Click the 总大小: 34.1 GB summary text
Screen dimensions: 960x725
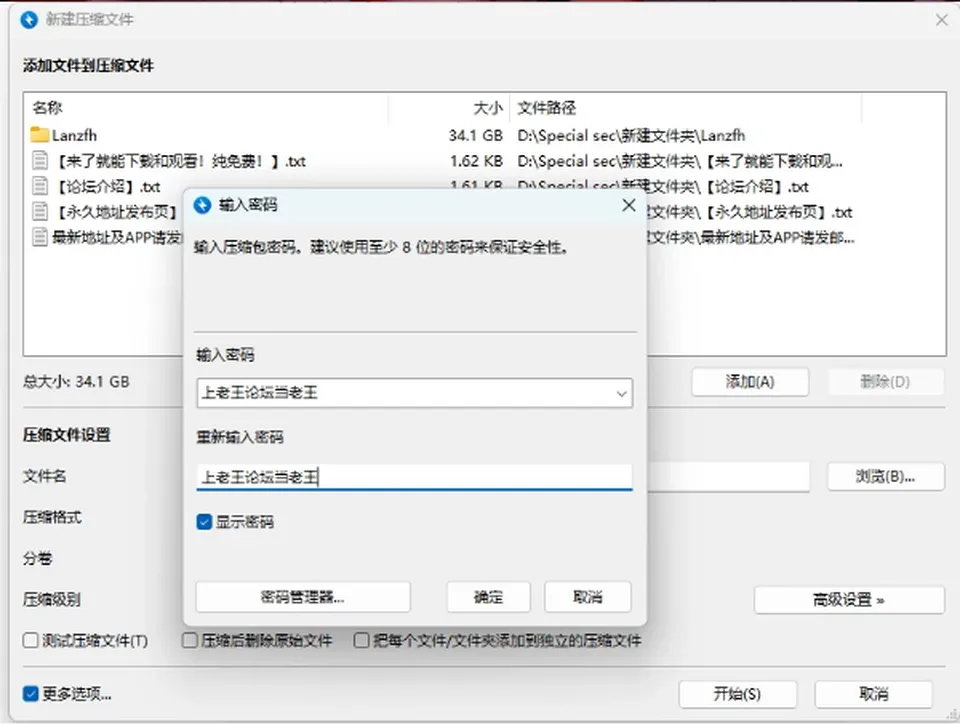(77, 382)
